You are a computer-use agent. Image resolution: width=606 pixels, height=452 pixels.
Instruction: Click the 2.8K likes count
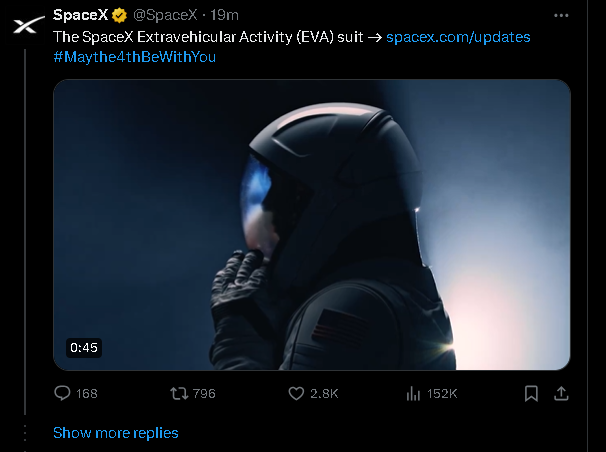tap(324, 394)
